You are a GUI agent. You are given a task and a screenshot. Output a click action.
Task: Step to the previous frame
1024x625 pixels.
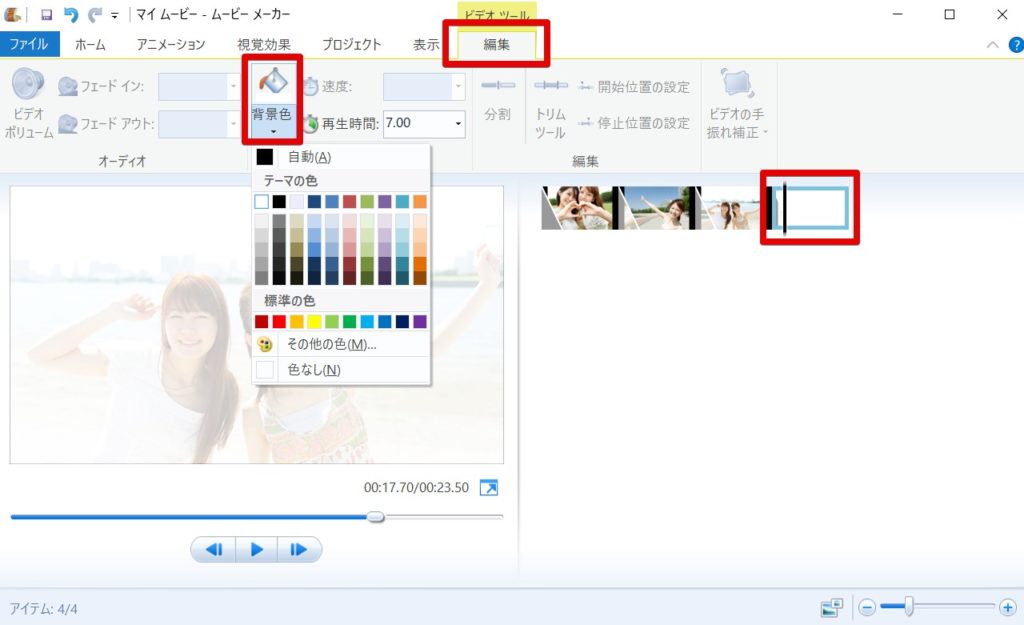213,549
